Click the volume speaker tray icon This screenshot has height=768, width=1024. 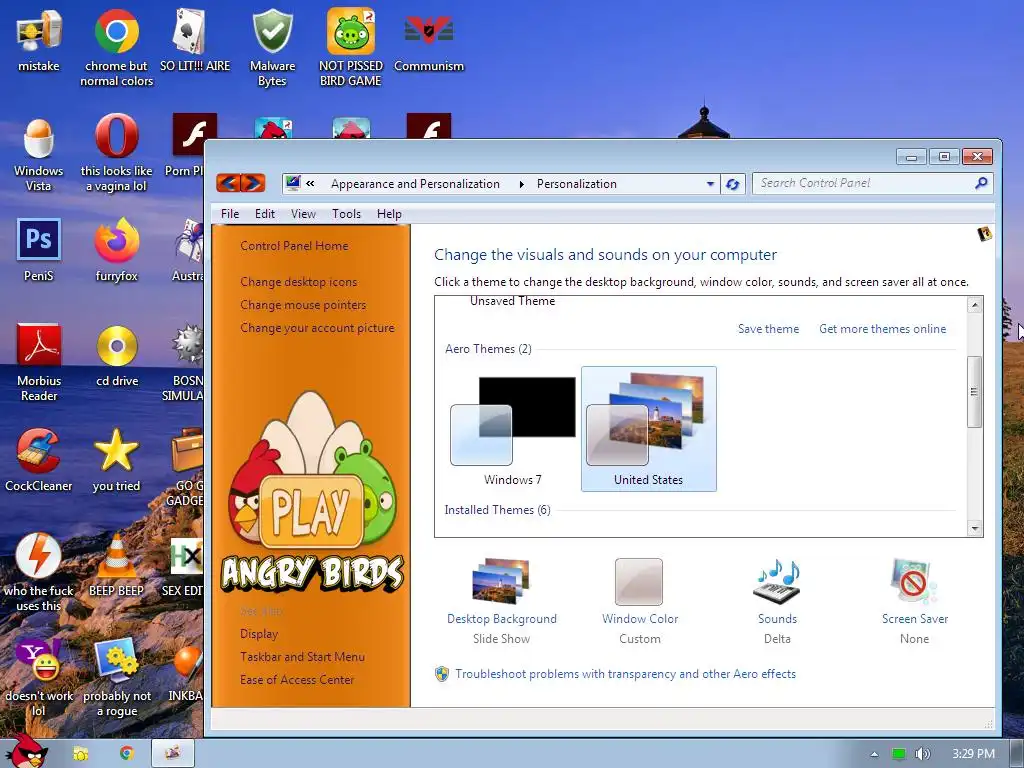pyautogui.click(x=922, y=754)
